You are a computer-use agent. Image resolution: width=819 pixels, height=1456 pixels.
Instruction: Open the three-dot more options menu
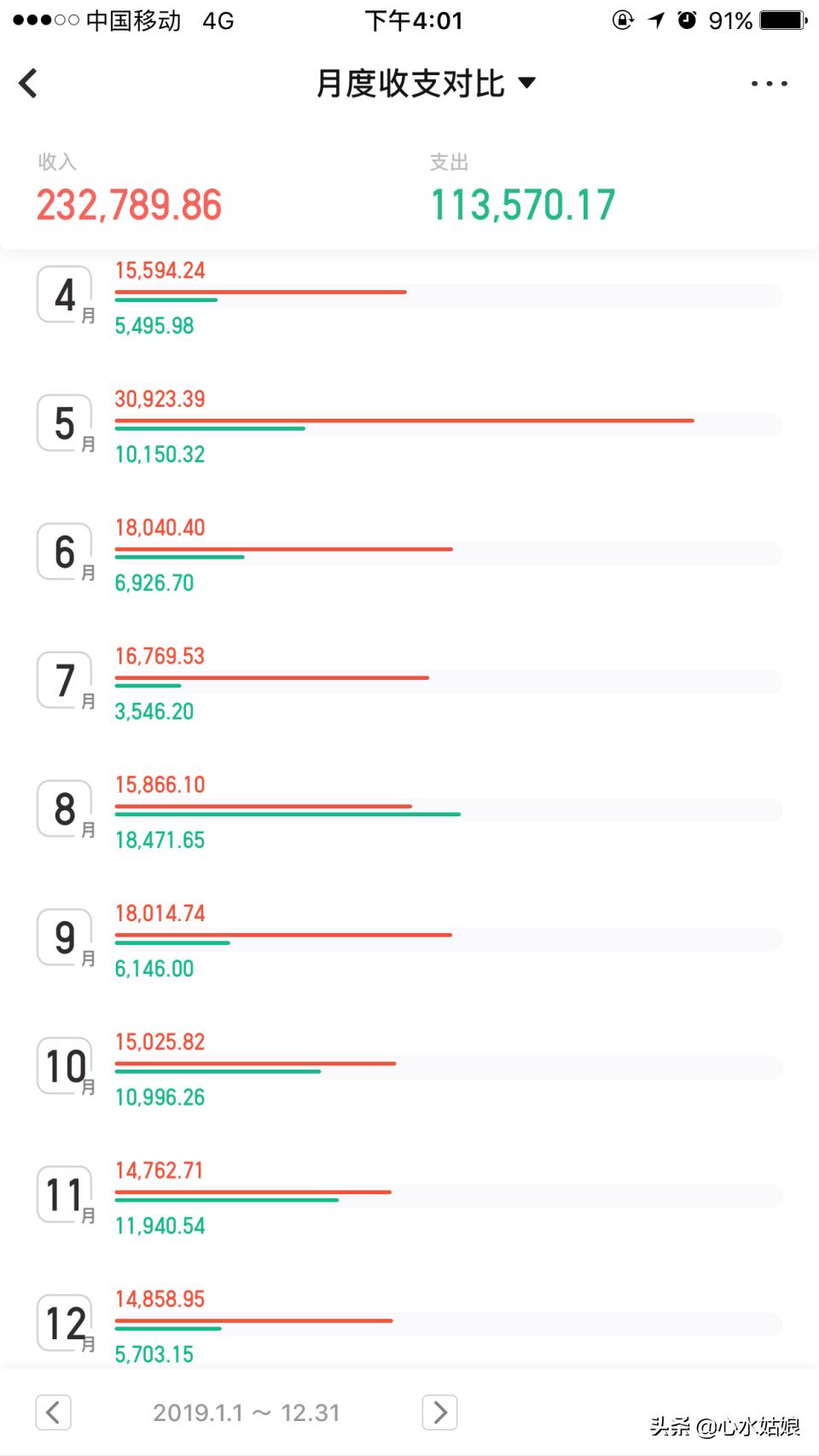[769, 84]
